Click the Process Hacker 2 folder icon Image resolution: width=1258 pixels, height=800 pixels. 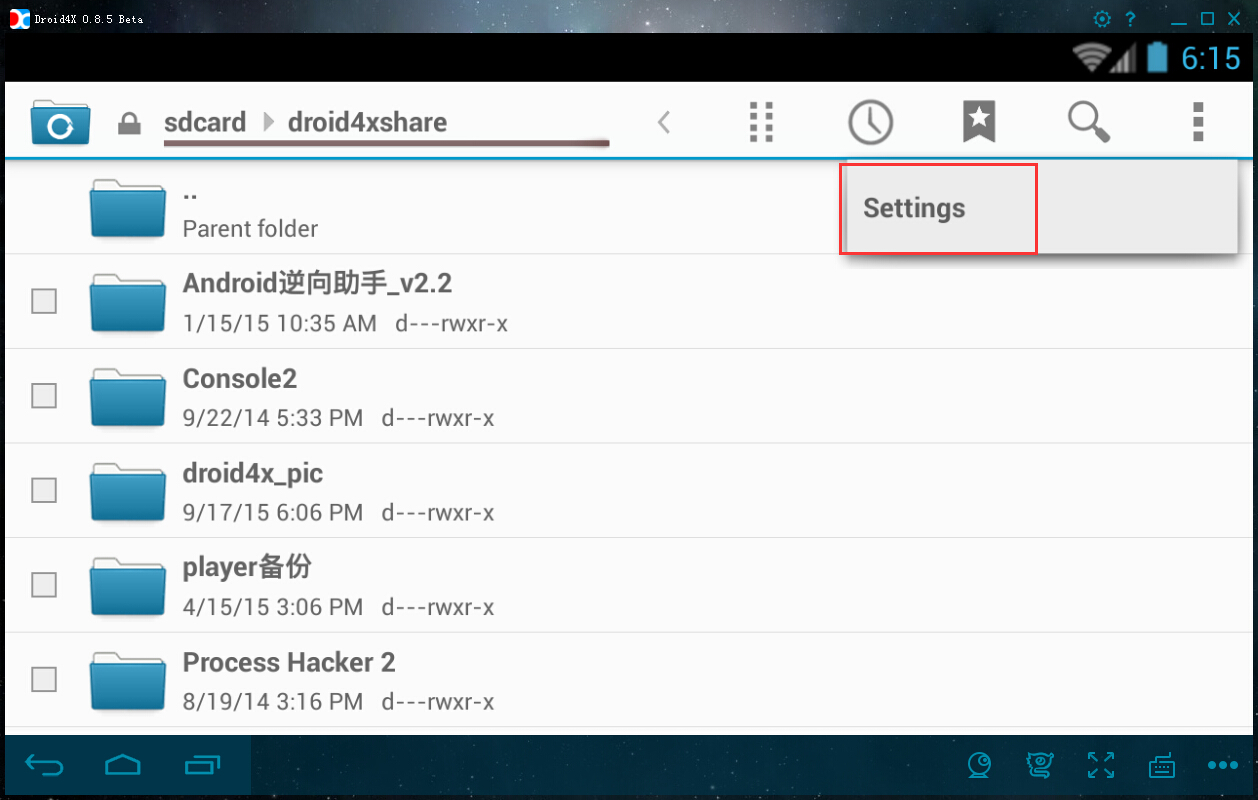tap(127, 680)
